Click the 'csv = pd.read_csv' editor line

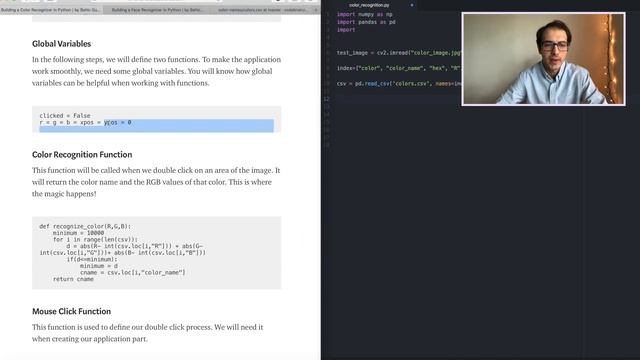(x=399, y=84)
